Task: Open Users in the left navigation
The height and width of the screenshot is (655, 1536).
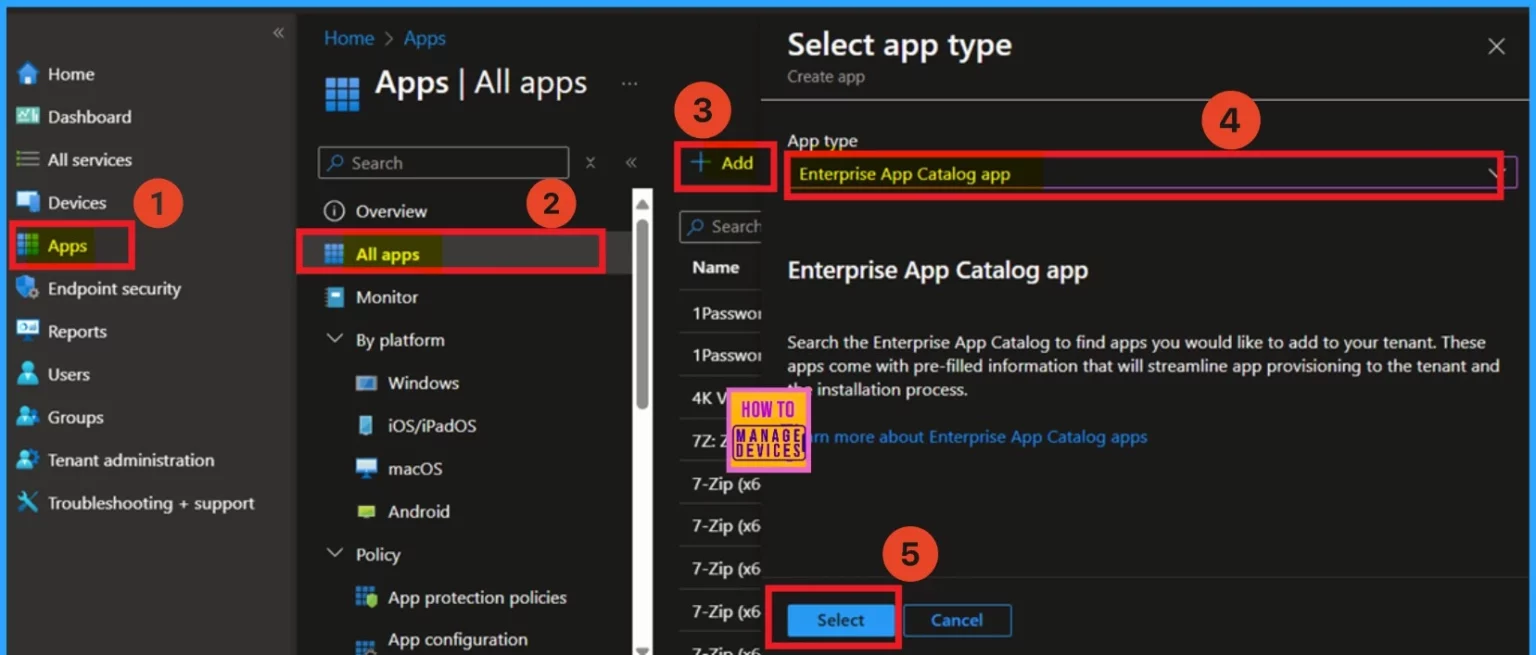Action: pyautogui.click(x=69, y=375)
